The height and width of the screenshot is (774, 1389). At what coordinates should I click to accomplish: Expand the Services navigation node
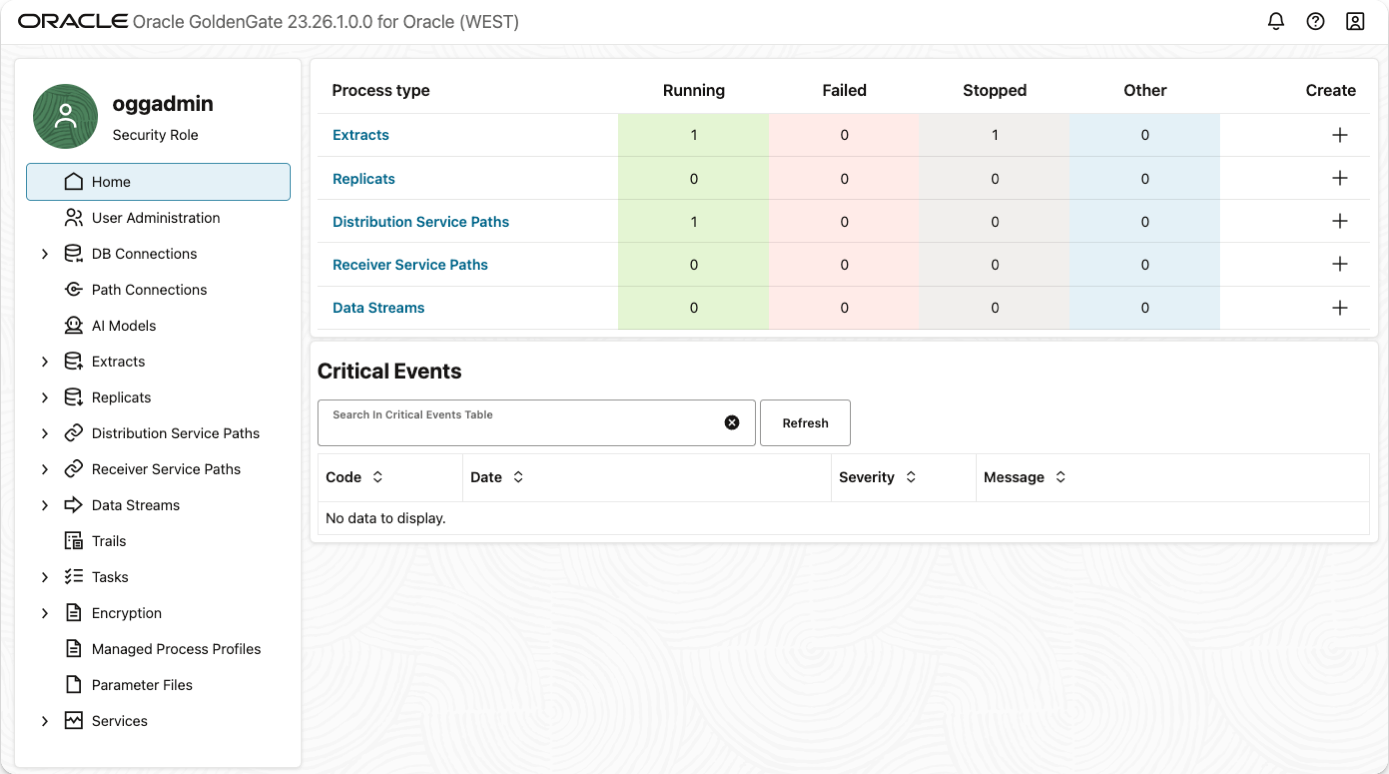coord(45,721)
